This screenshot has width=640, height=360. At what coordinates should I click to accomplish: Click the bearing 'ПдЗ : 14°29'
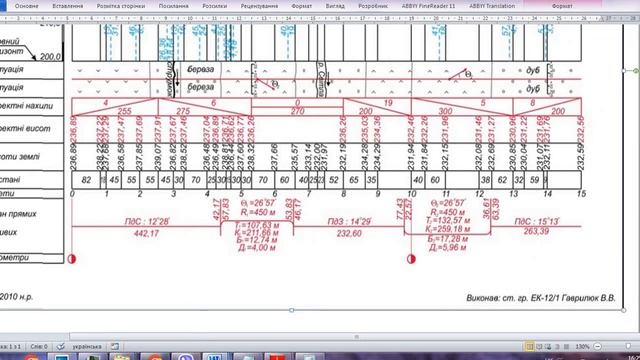(349, 222)
